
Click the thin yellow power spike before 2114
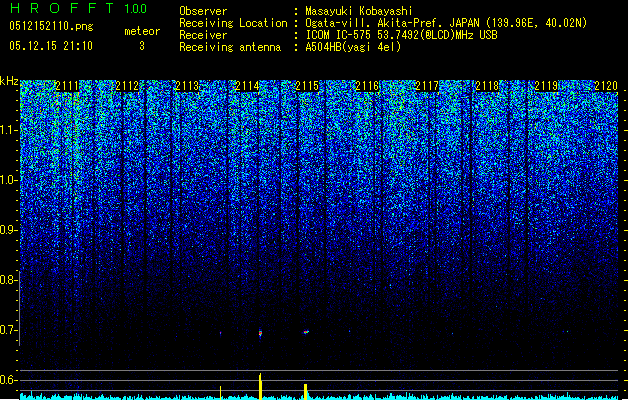pos(221,393)
